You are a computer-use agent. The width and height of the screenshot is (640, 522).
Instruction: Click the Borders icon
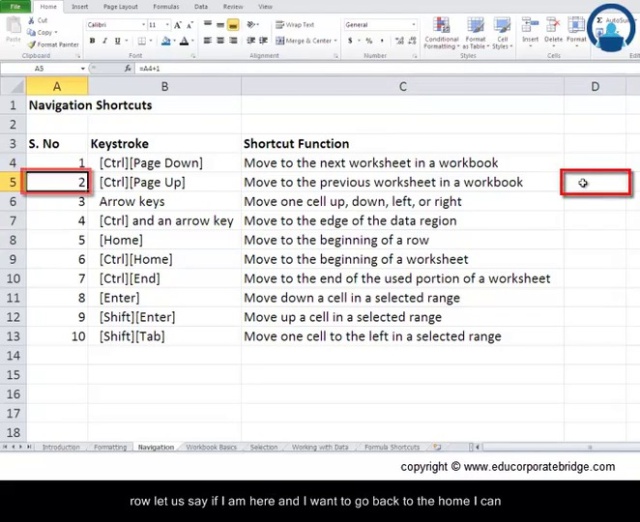click(142, 41)
